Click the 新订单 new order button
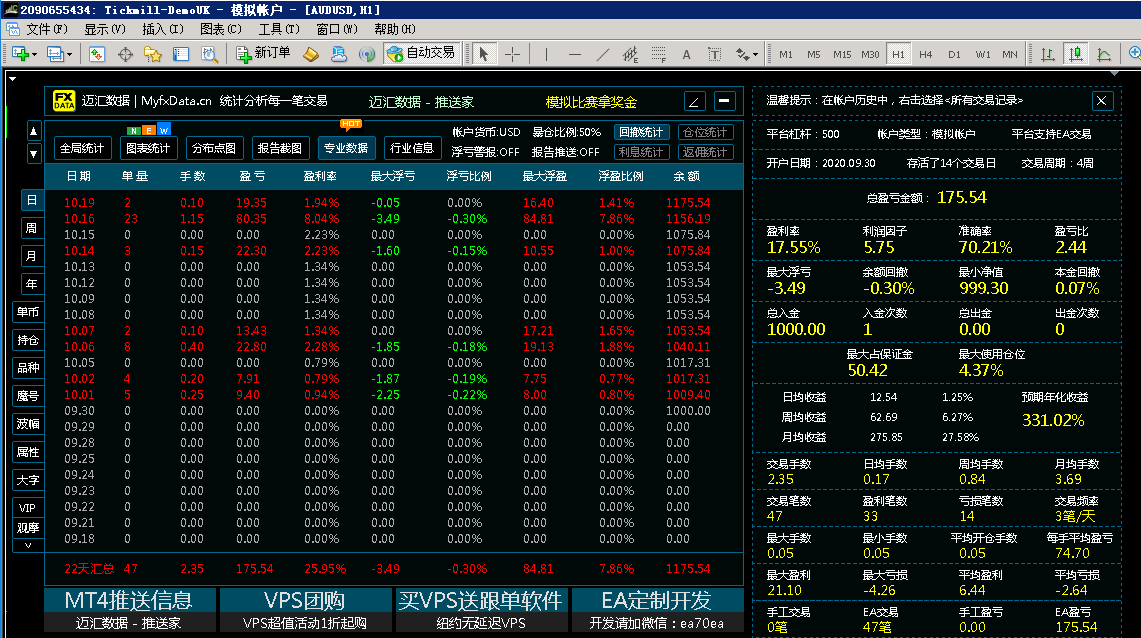1141x638 pixels. point(263,53)
